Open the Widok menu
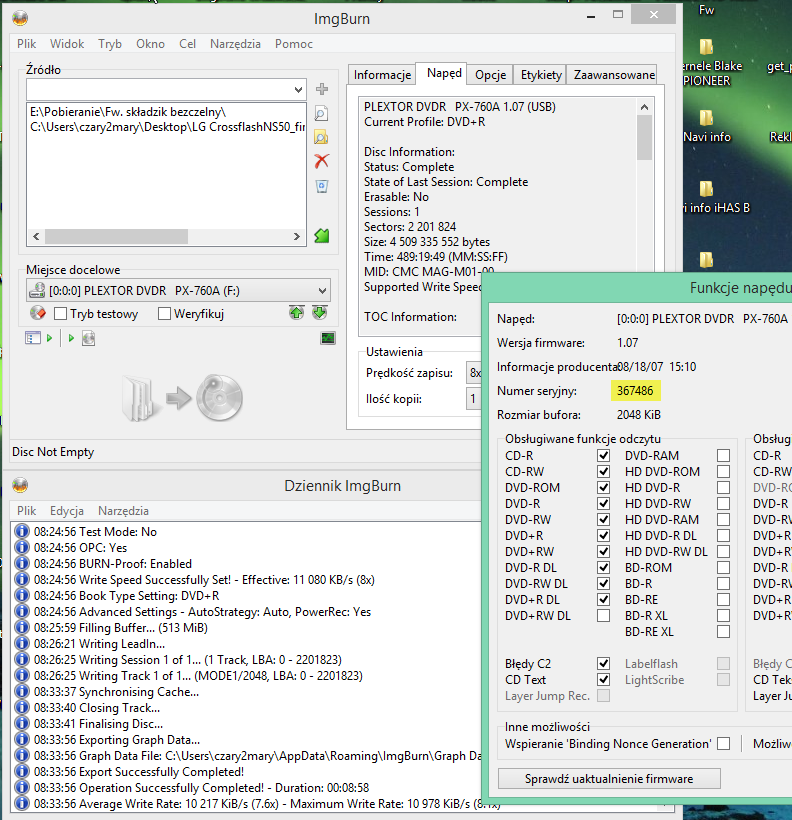Screen dimensions: 792x820 point(67,44)
